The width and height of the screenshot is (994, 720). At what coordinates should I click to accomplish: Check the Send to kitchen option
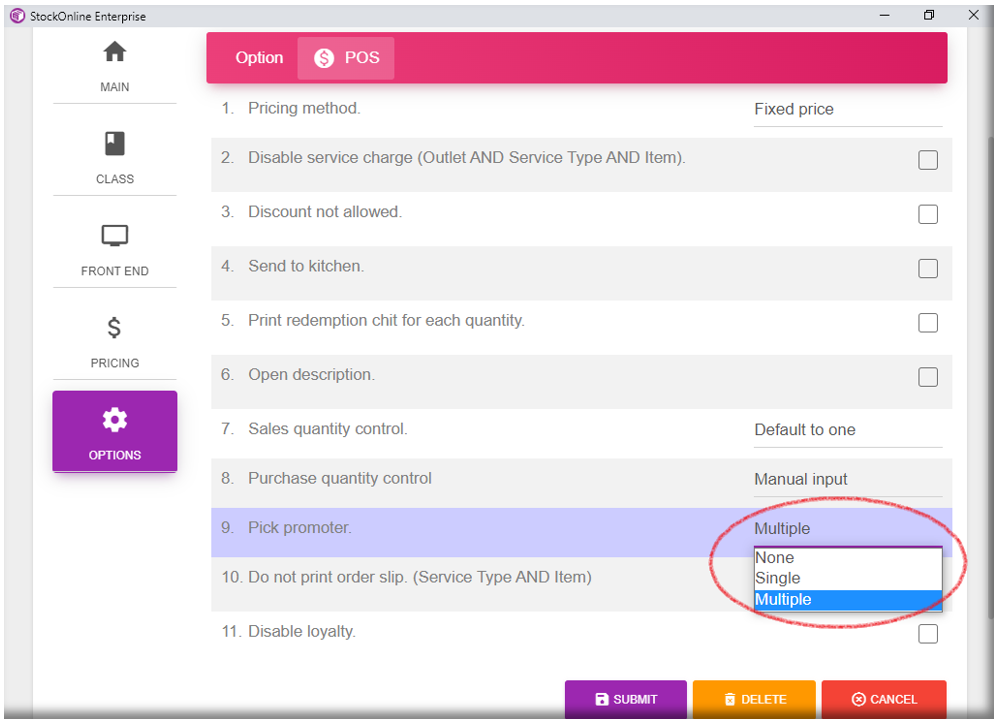[928, 268]
